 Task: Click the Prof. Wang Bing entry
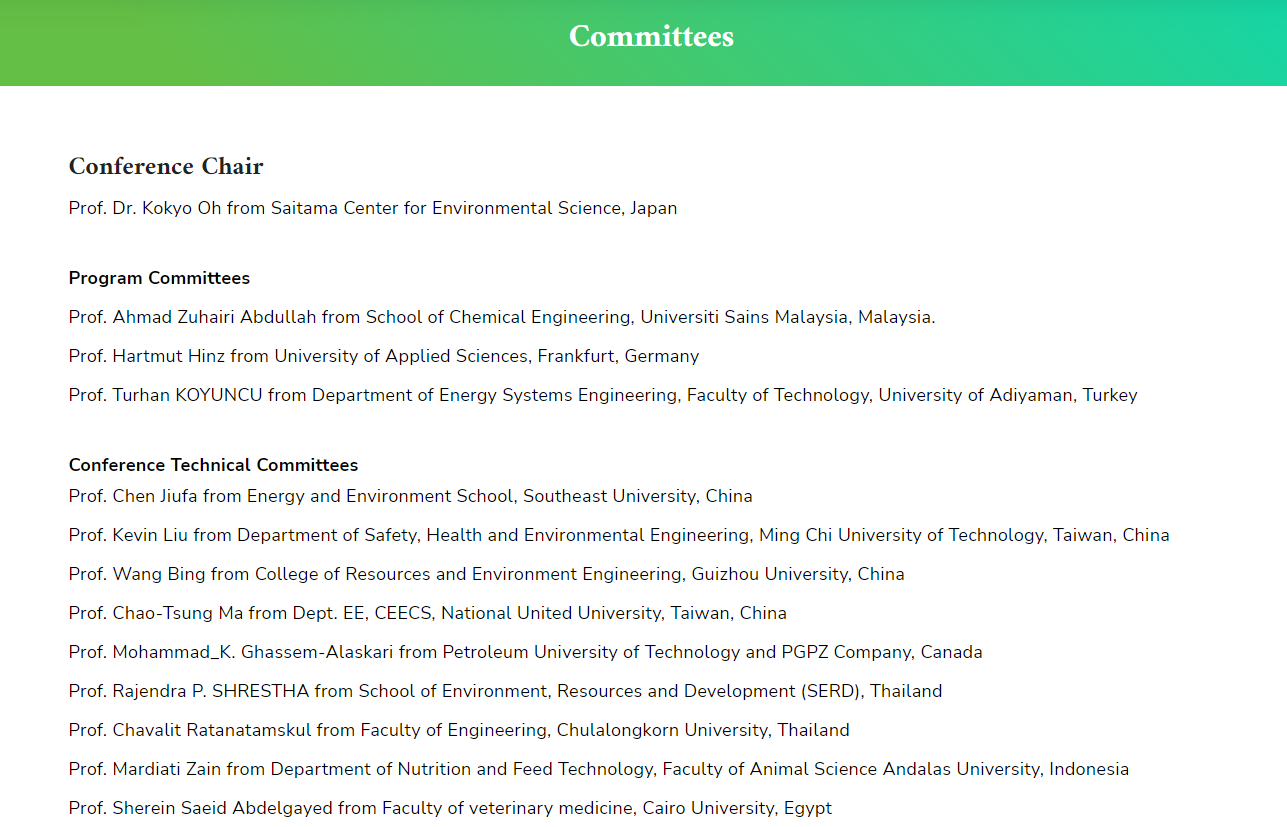(x=487, y=574)
